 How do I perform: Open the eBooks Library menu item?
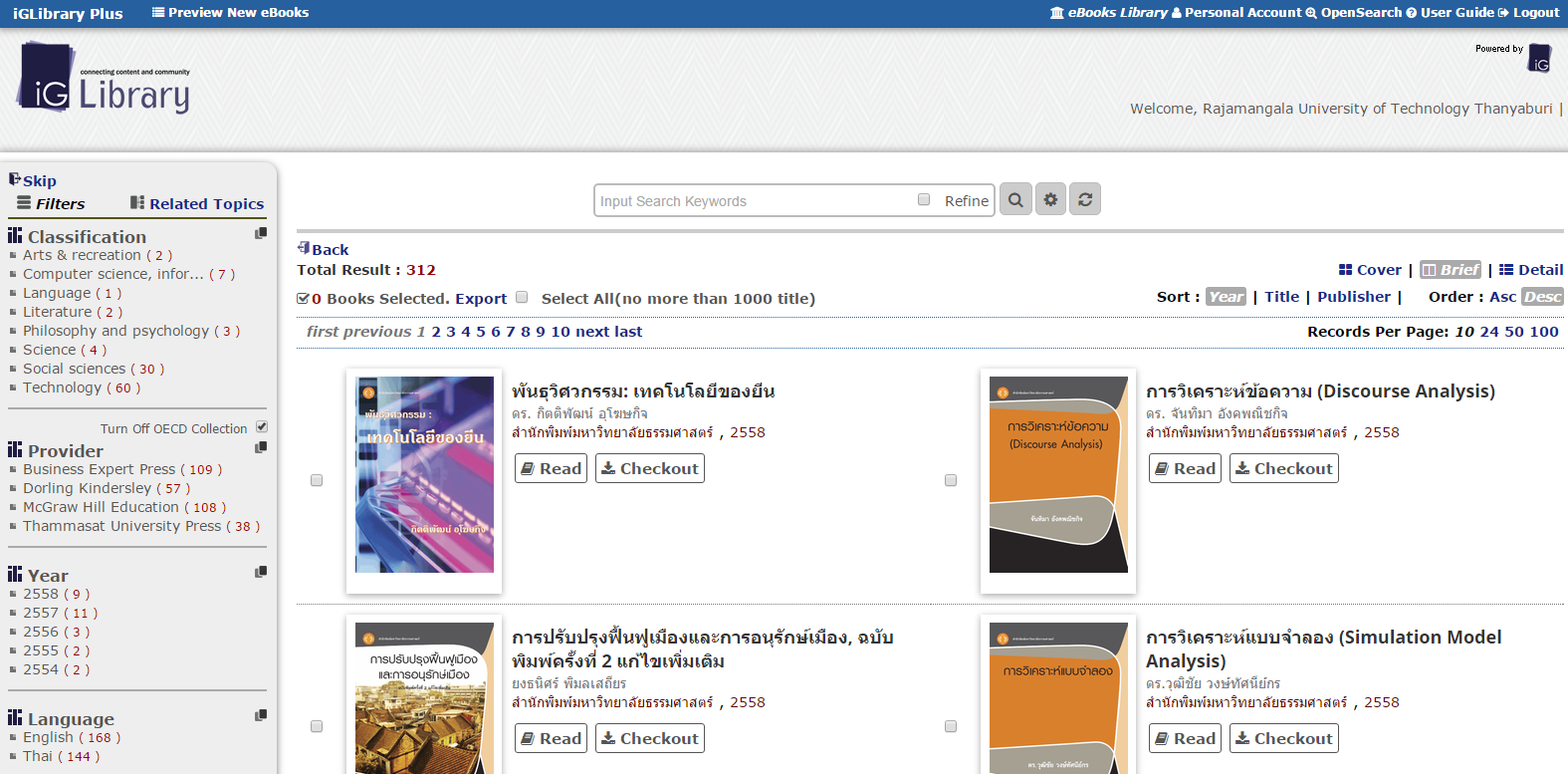tap(1109, 13)
